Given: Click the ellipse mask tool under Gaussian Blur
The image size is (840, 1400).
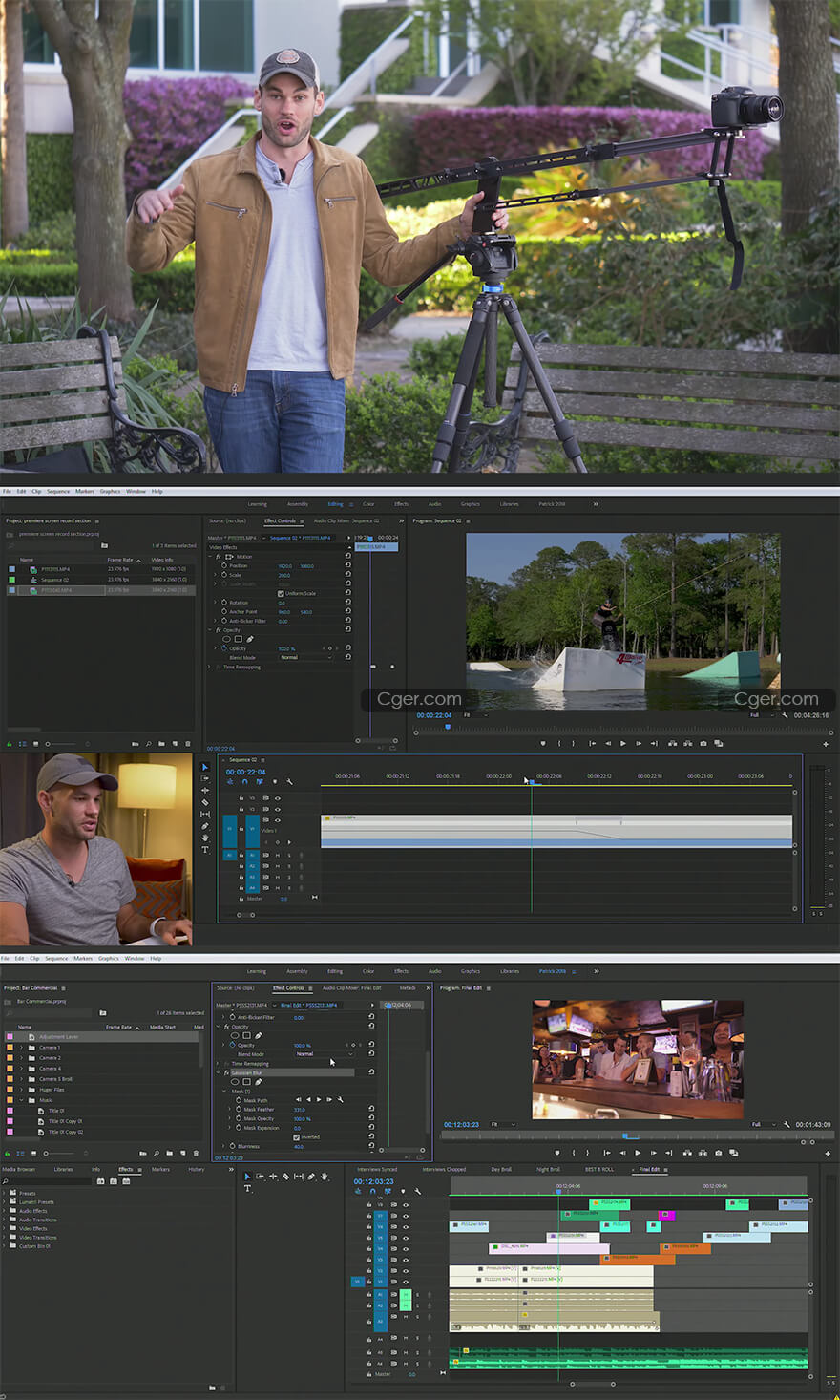Looking at the screenshot, I should click(x=235, y=1082).
